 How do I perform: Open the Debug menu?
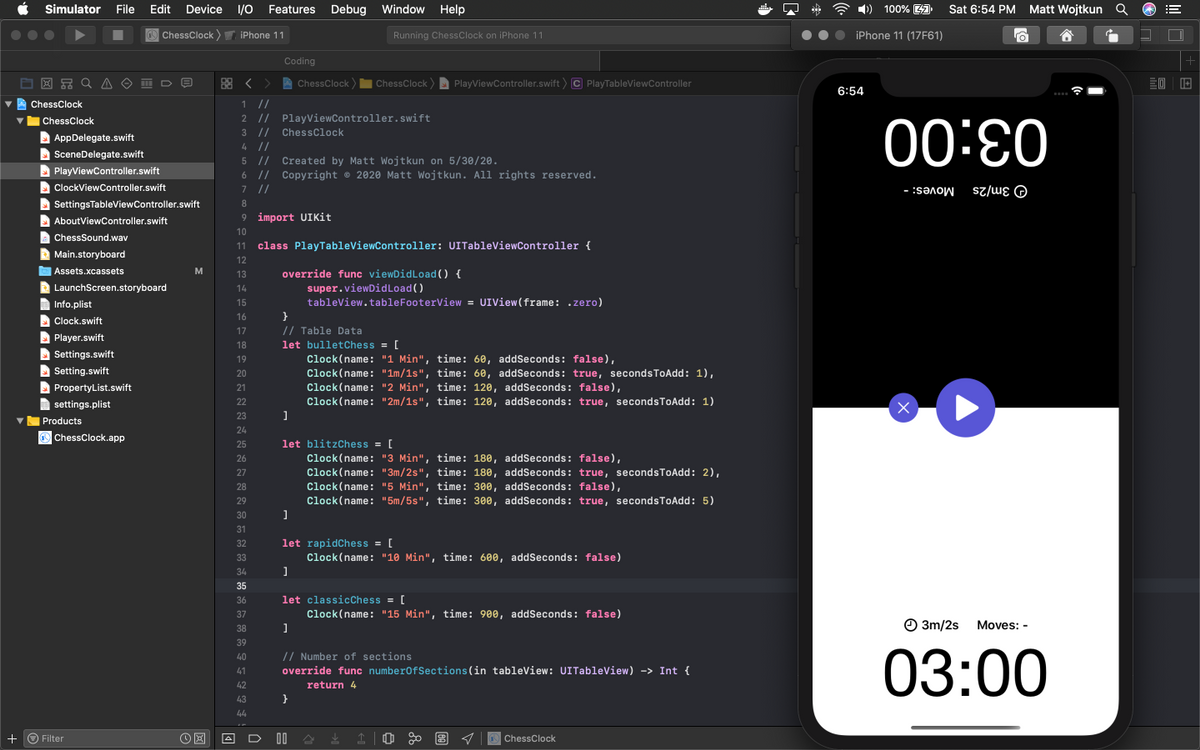click(349, 9)
